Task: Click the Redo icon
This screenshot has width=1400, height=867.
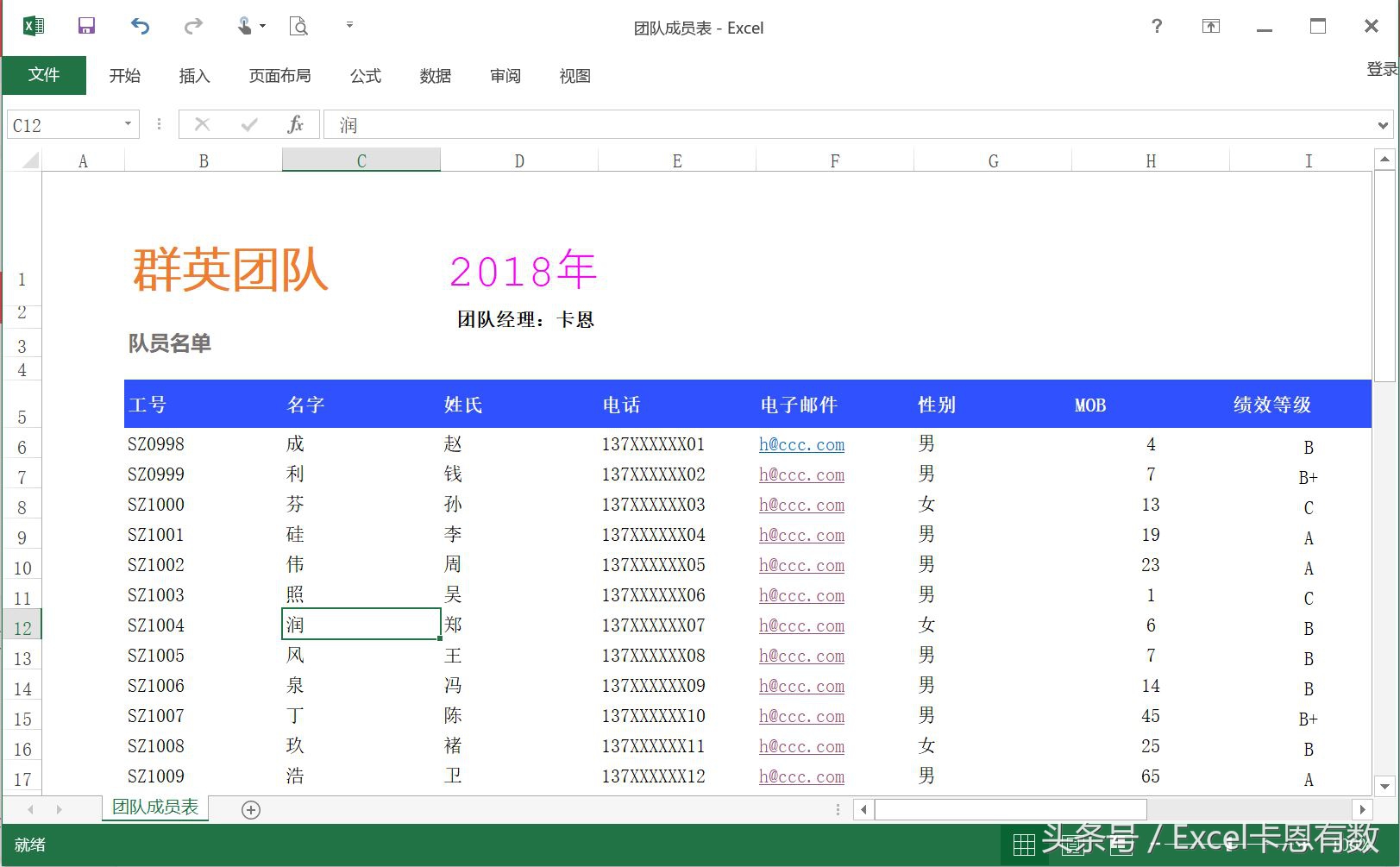Action: point(191,26)
